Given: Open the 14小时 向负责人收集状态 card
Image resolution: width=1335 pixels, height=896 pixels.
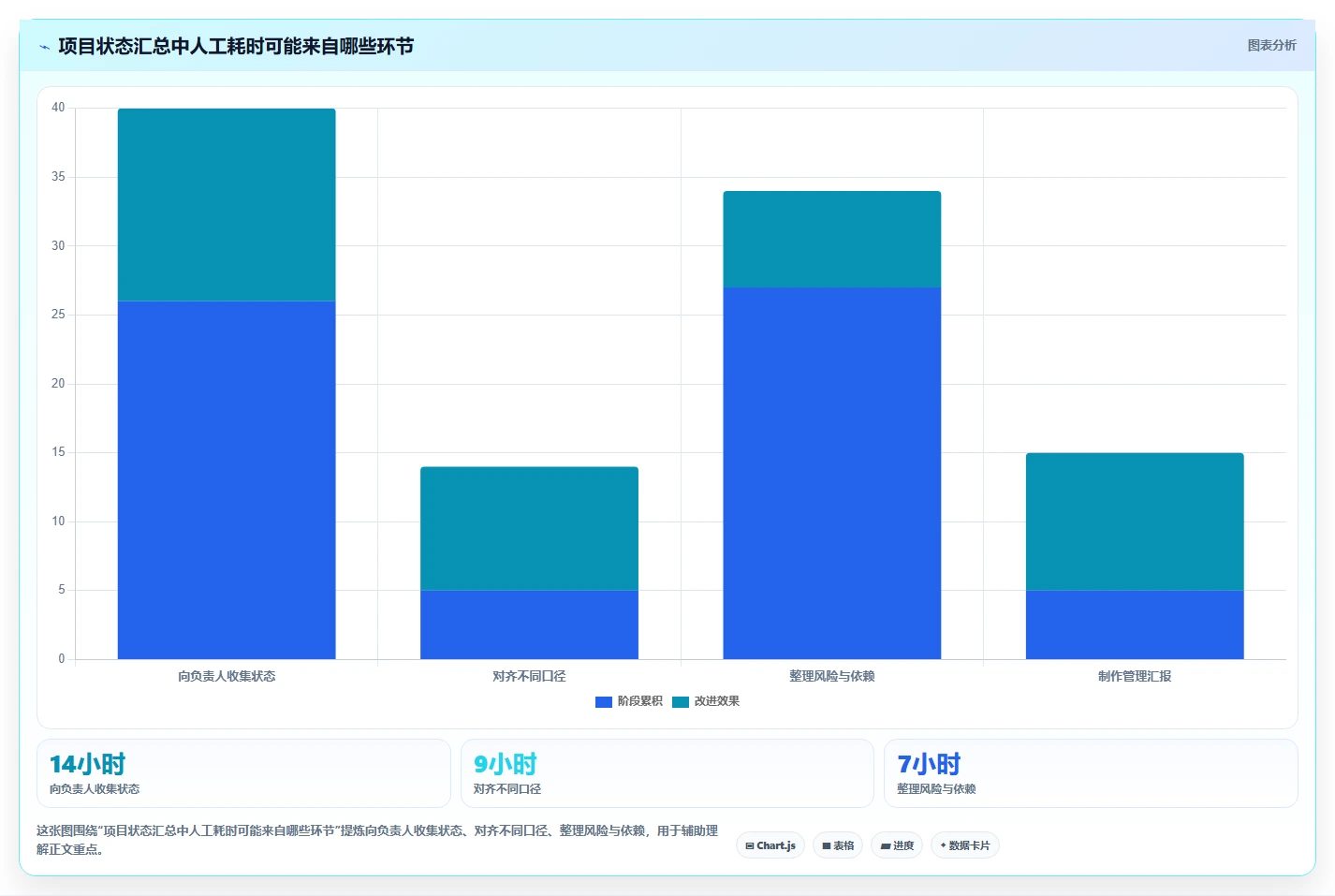Looking at the screenshot, I should click(x=243, y=773).
